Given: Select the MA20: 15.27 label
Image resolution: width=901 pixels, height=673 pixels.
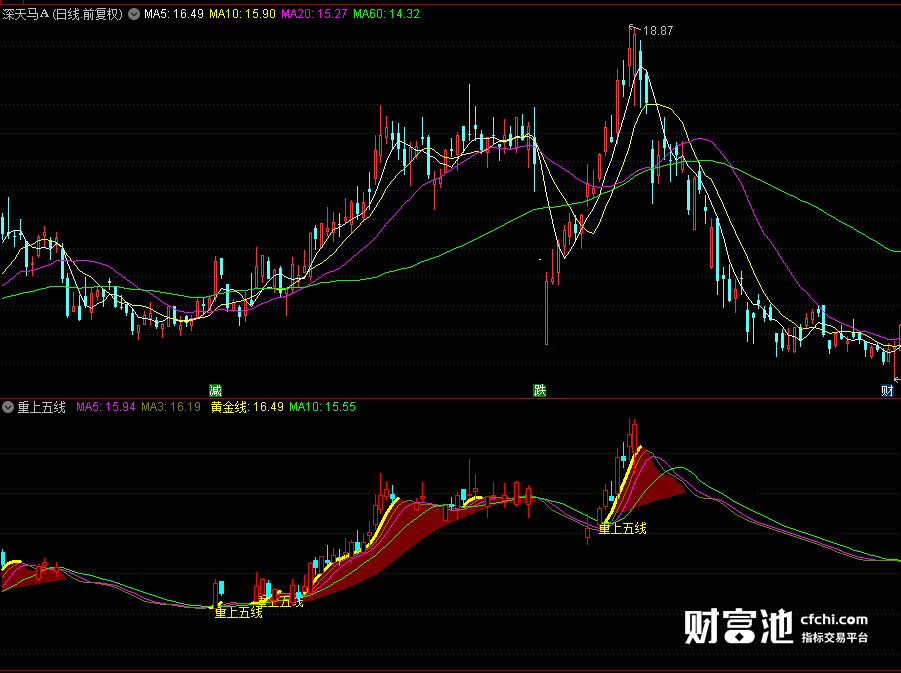Looking at the screenshot, I should click(x=314, y=14).
